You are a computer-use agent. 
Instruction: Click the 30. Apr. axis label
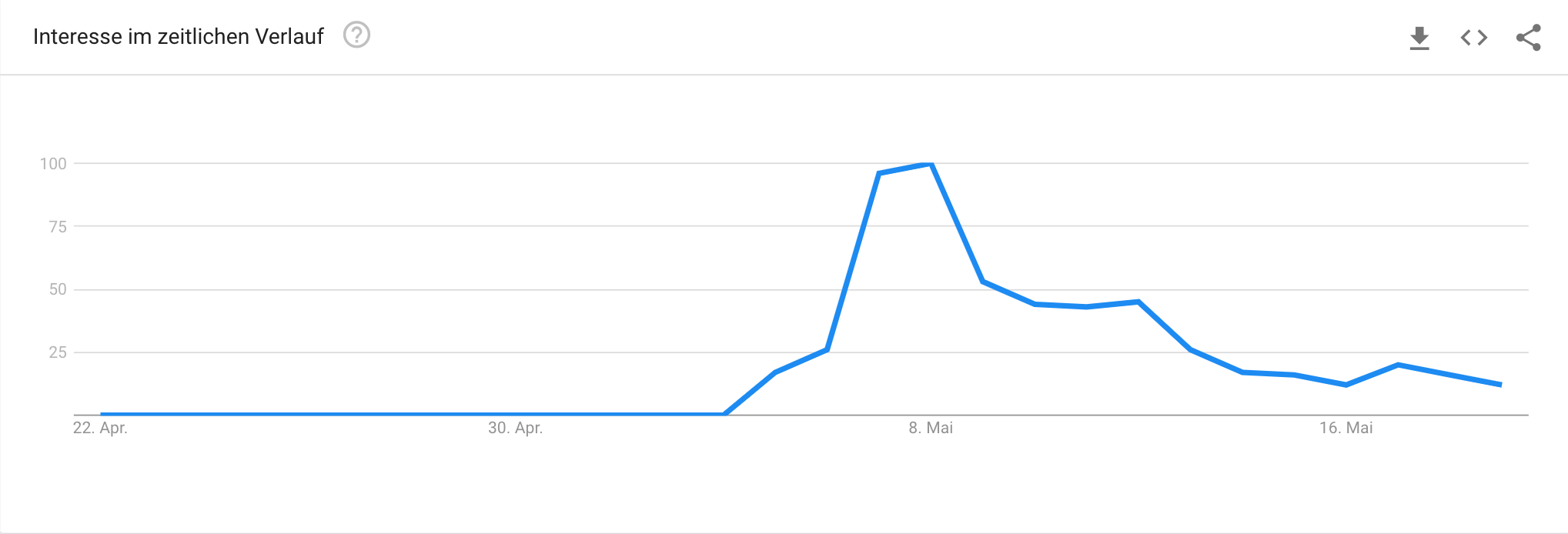(515, 428)
